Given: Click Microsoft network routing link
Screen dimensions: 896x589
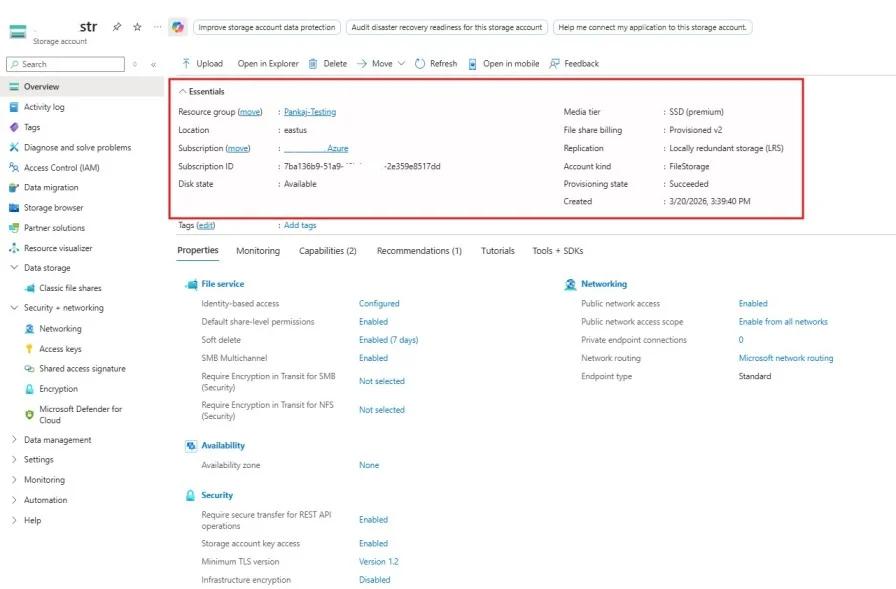Looking at the screenshot, I should click(x=786, y=358).
